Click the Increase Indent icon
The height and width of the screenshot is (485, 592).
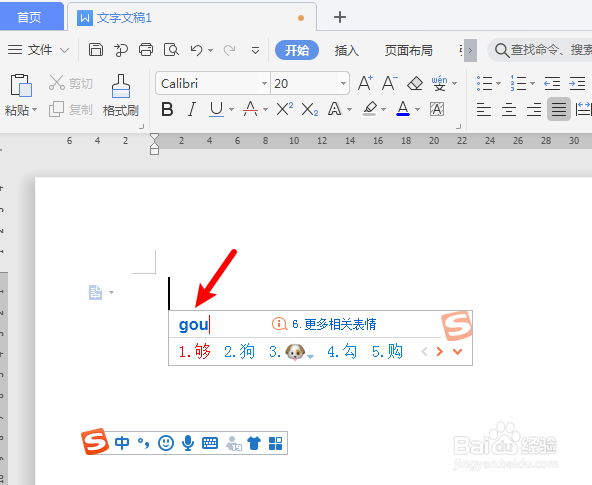pyautogui.click(x=577, y=83)
